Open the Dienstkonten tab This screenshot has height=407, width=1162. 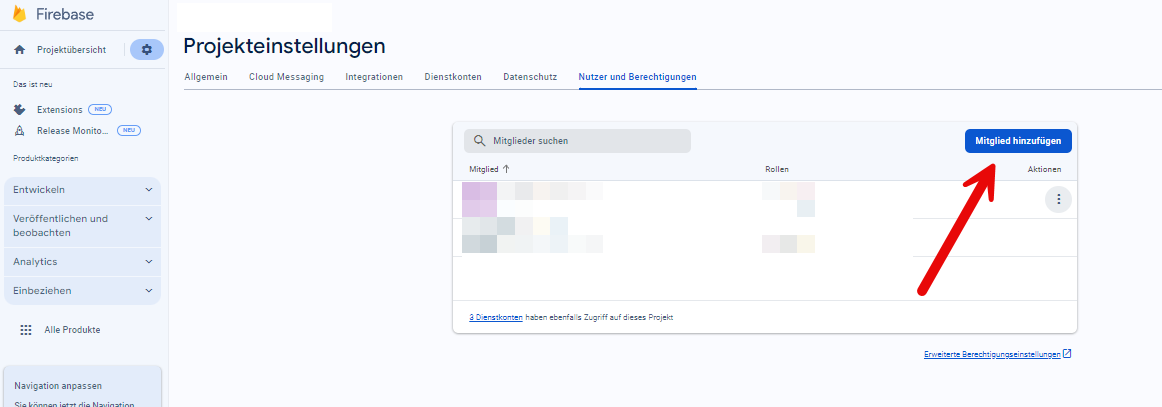453,77
